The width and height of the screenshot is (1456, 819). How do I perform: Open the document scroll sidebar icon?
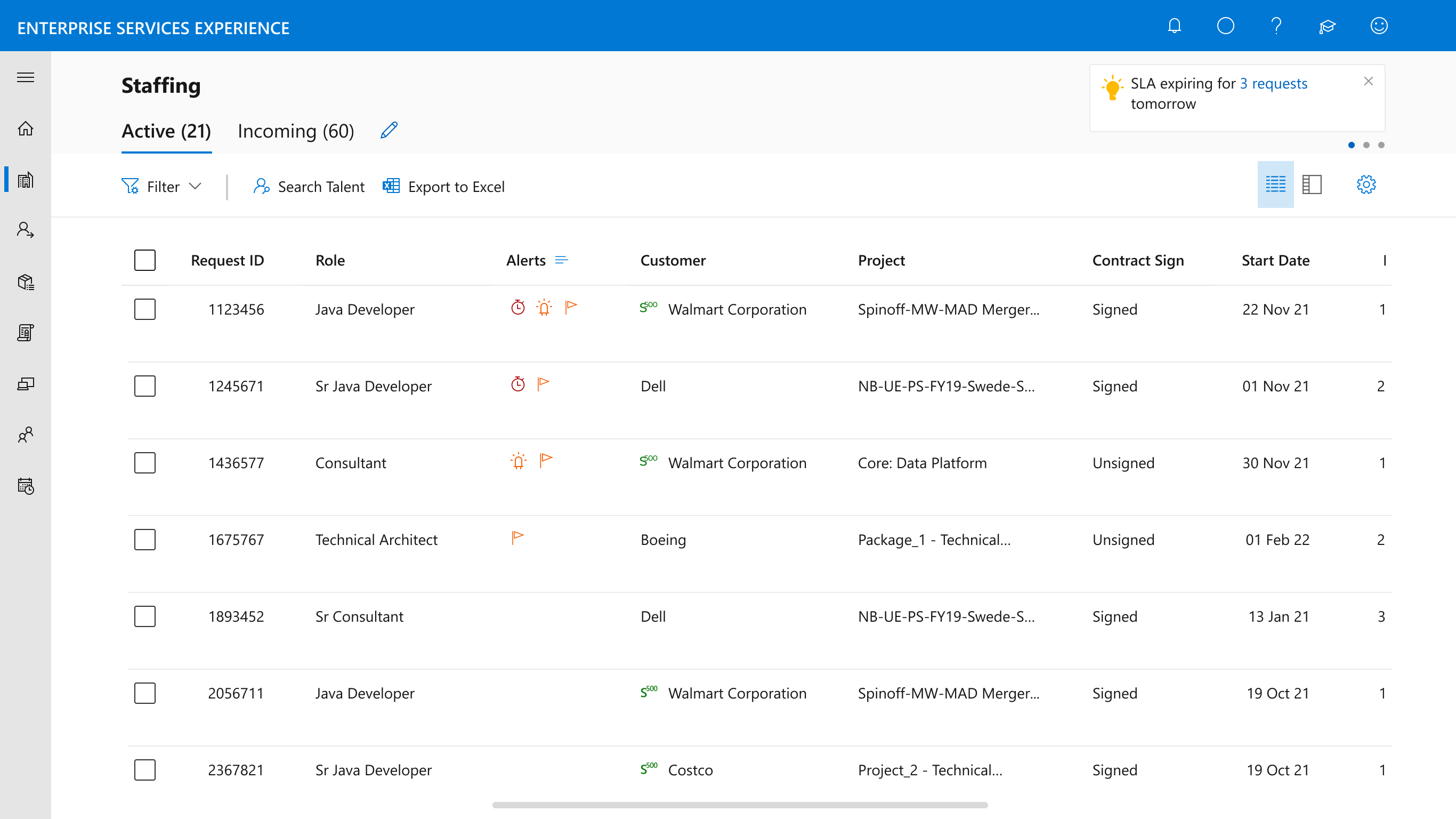[x=26, y=333]
